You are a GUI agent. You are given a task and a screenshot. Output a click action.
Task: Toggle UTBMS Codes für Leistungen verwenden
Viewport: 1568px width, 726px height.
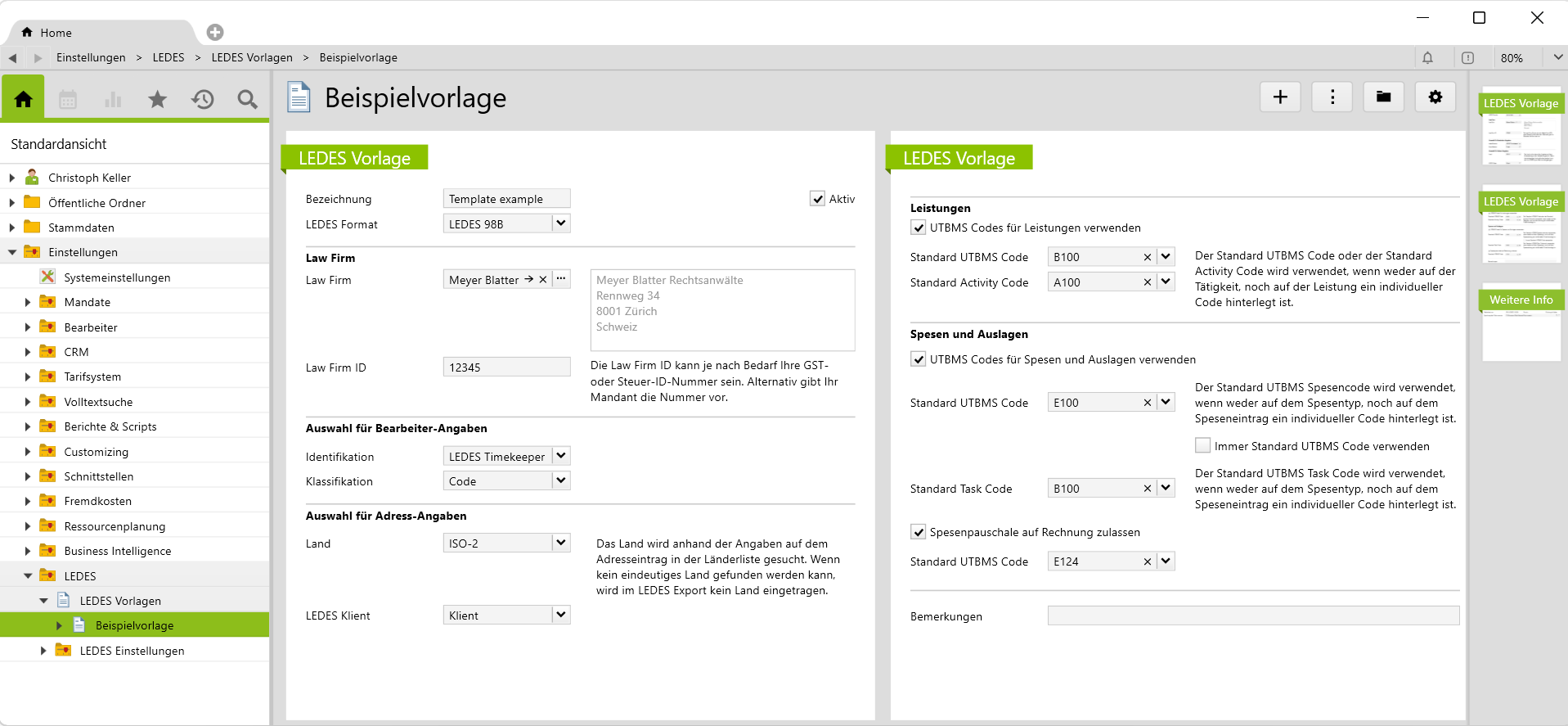(x=919, y=228)
